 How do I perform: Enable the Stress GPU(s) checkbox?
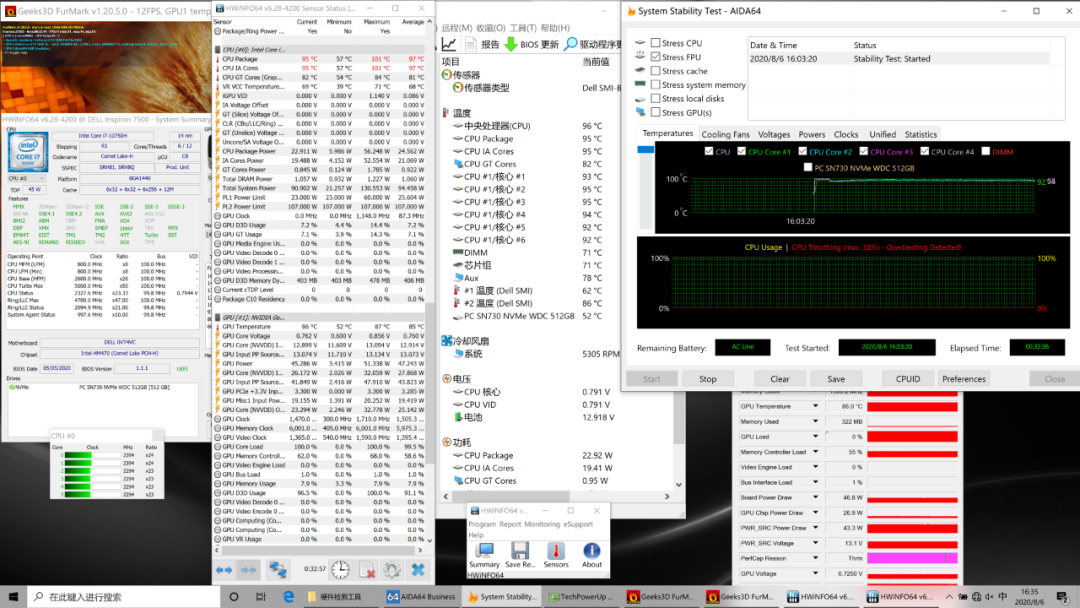pos(656,113)
